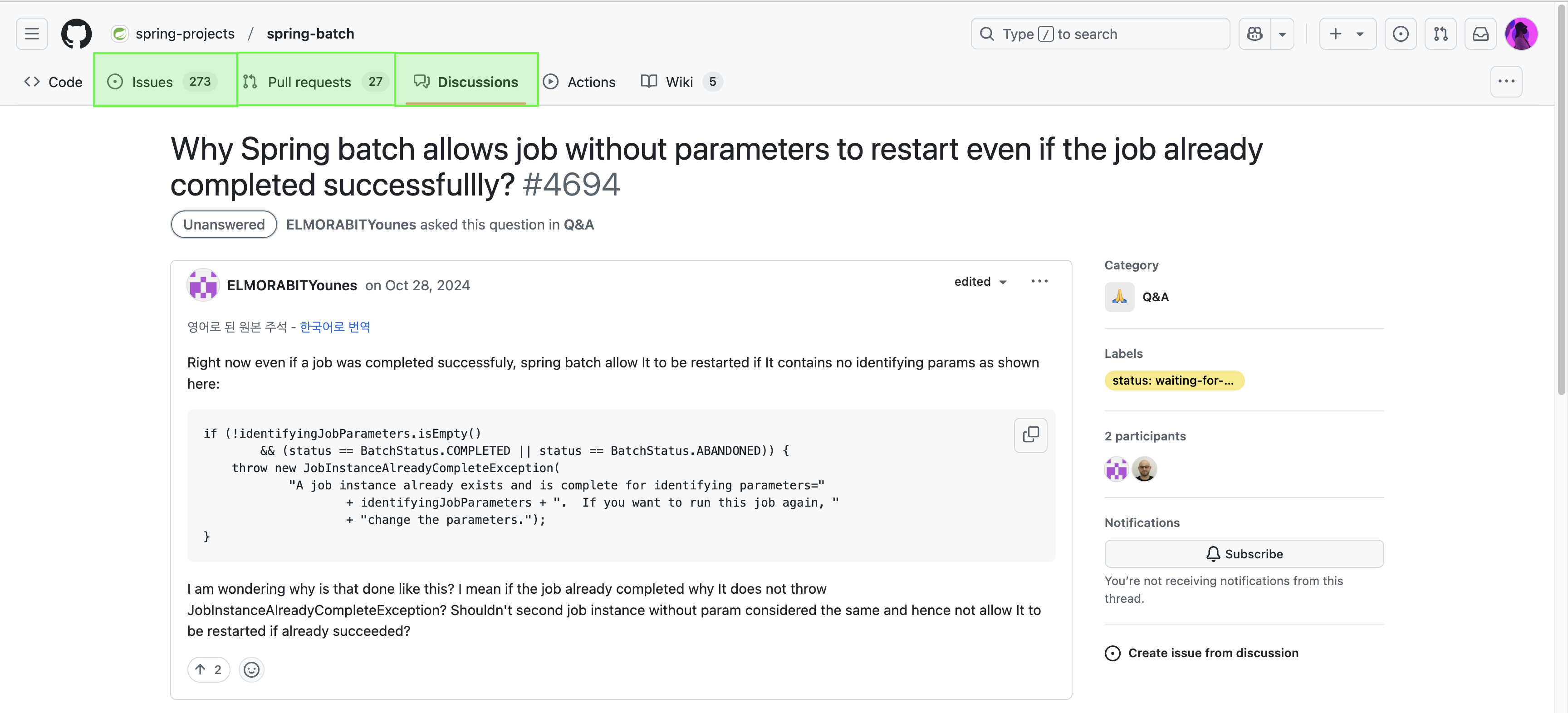Create issue from discussion
Screen dimensions: 1568x713
point(1201,653)
